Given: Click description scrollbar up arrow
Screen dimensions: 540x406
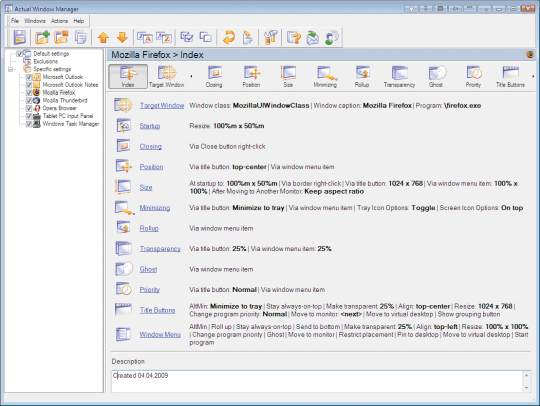Looking at the screenshot, I should [527, 375].
